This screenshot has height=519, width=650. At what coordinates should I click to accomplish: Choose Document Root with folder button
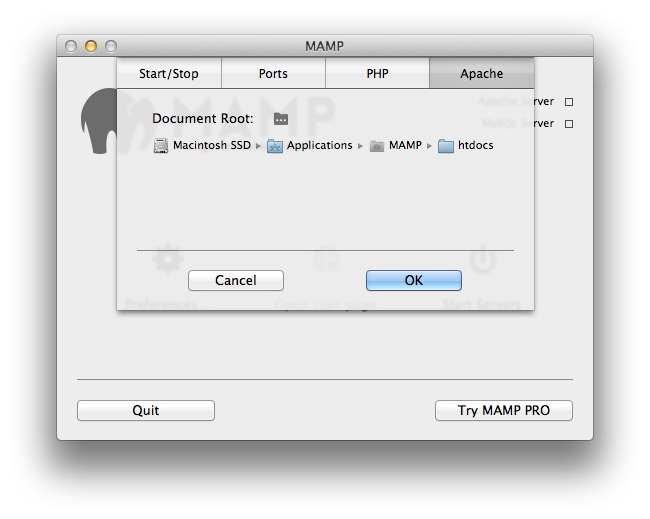coord(281,119)
